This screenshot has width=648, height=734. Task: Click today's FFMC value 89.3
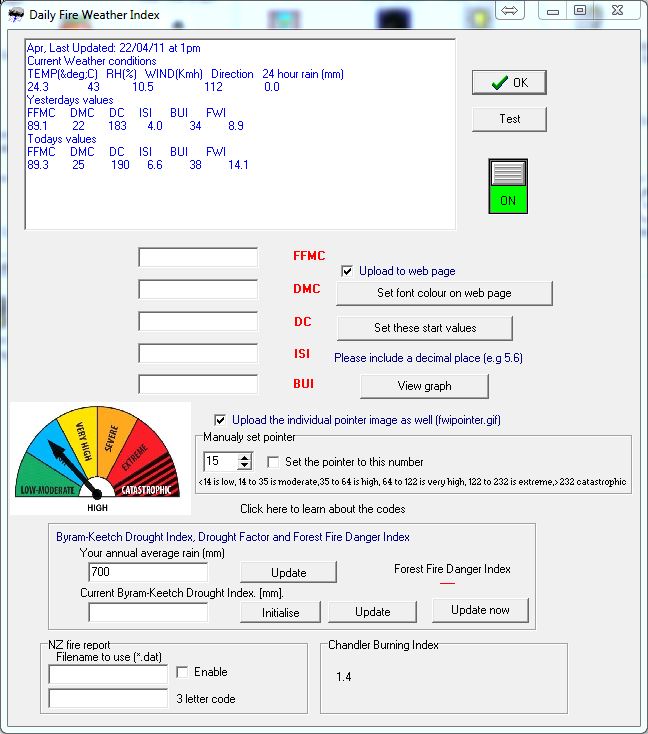point(38,165)
